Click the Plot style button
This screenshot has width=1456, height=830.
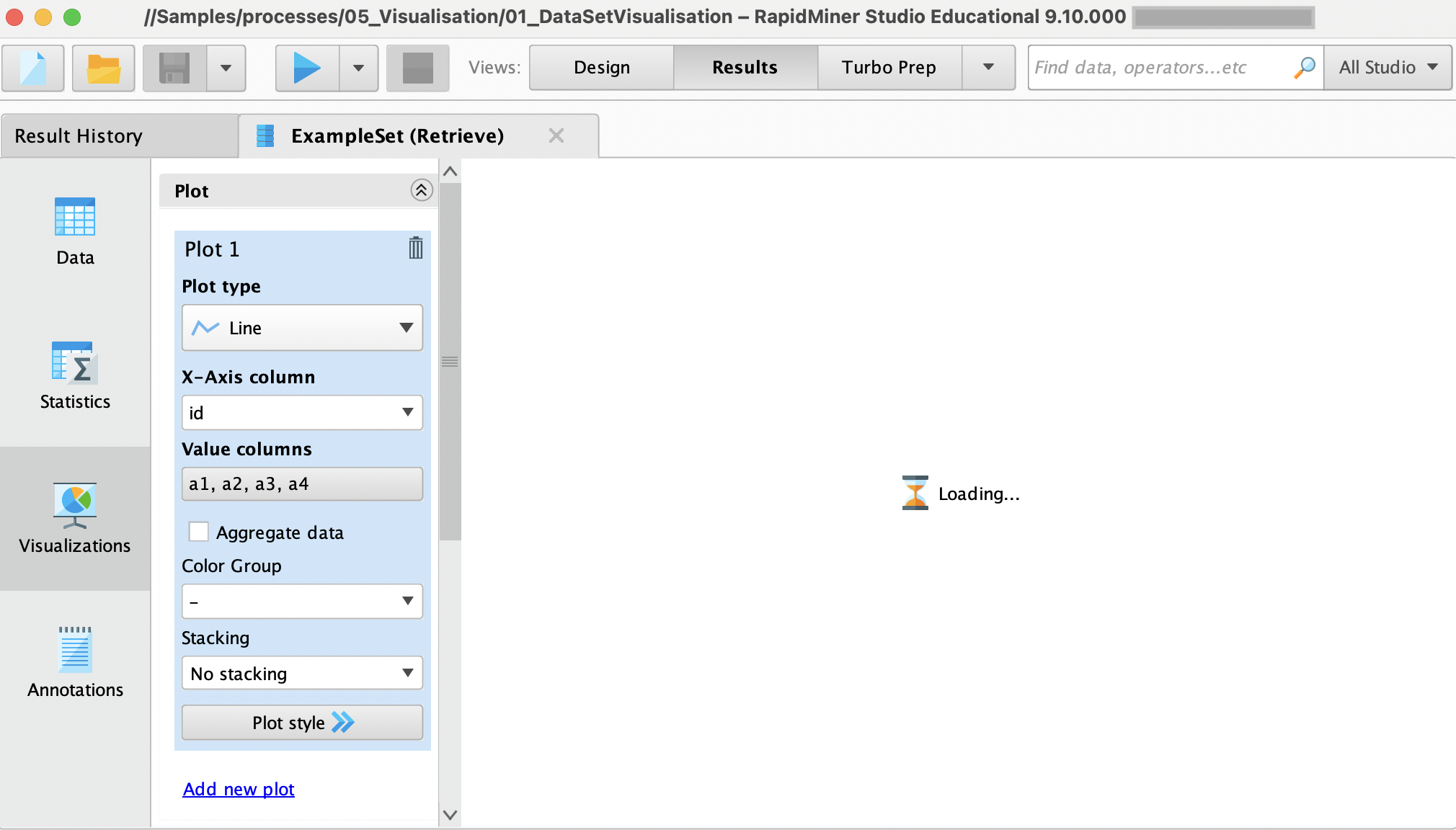pos(302,723)
